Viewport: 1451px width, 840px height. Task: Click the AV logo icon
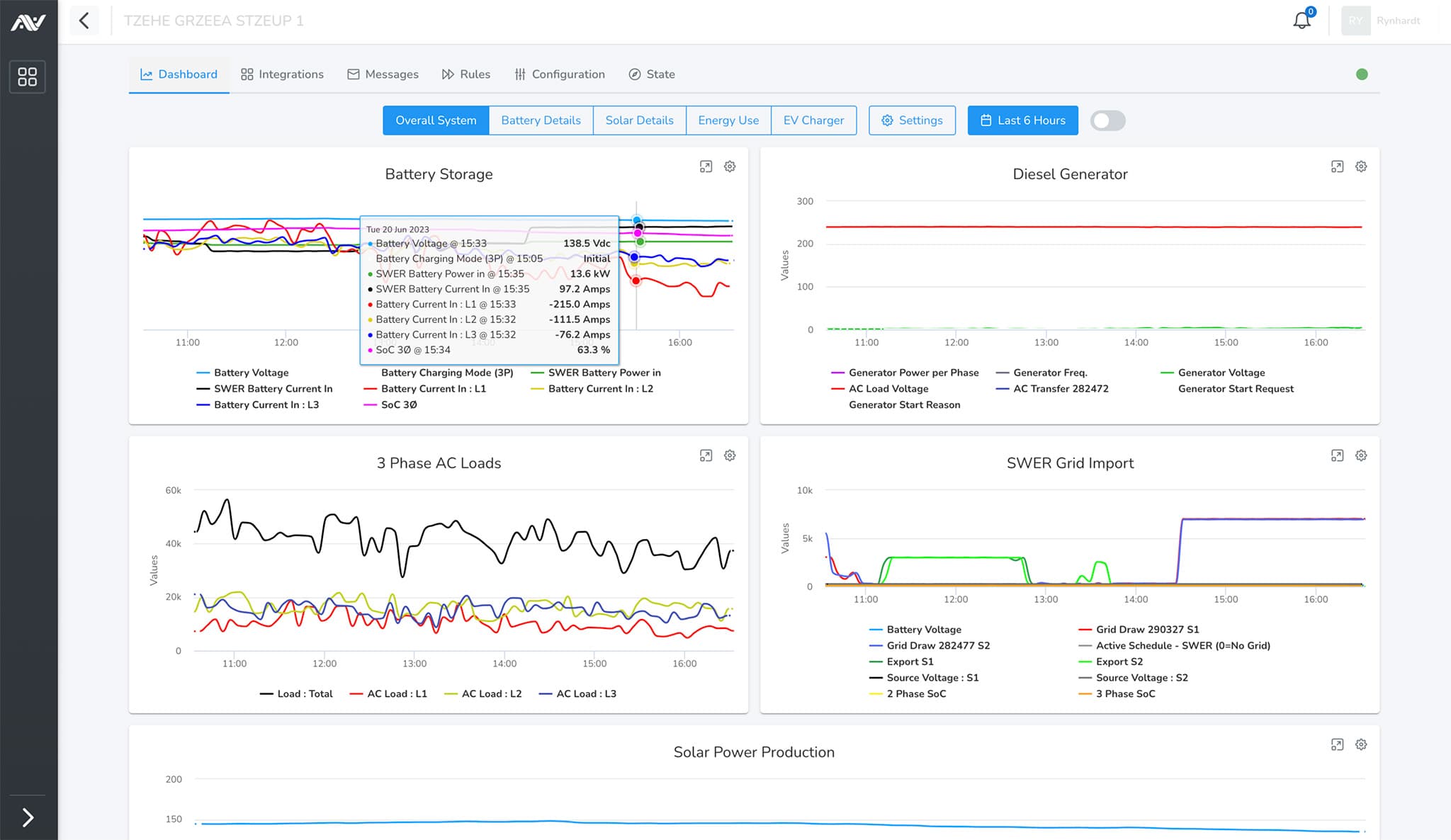click(28, 23)
